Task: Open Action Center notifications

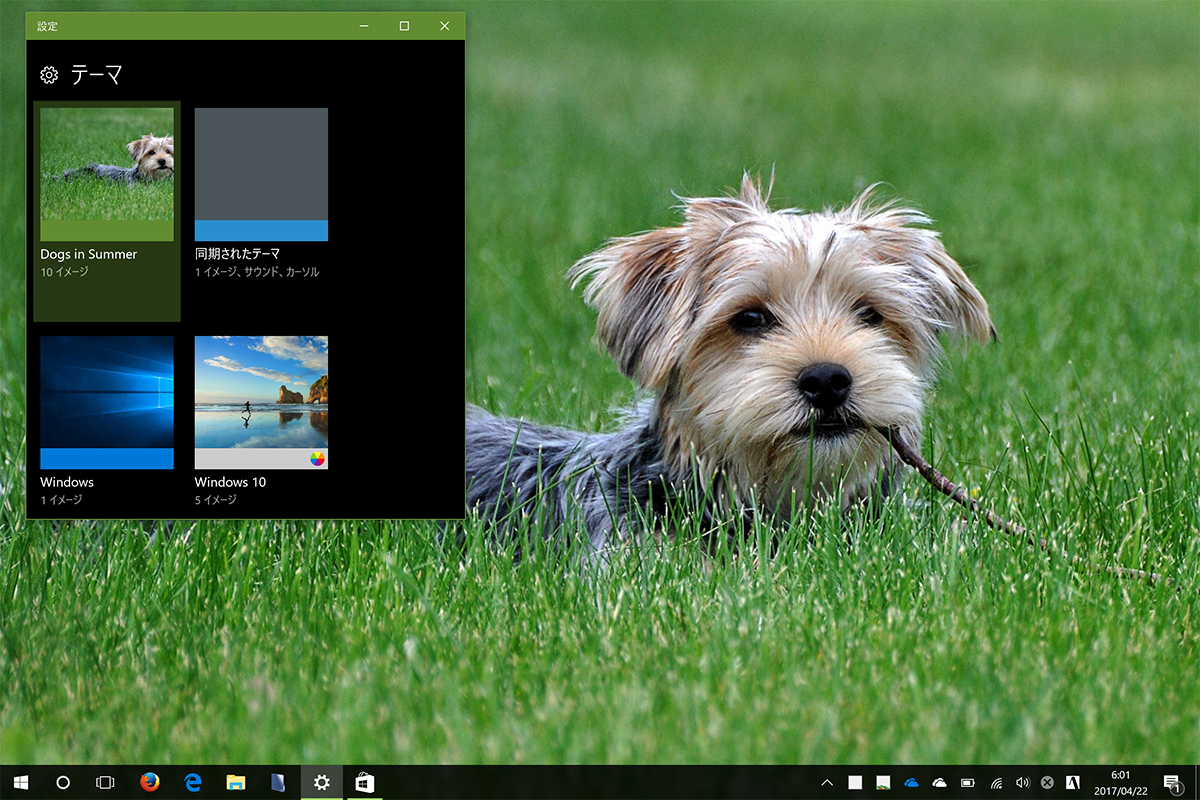Action: (x=1172, y=782)
